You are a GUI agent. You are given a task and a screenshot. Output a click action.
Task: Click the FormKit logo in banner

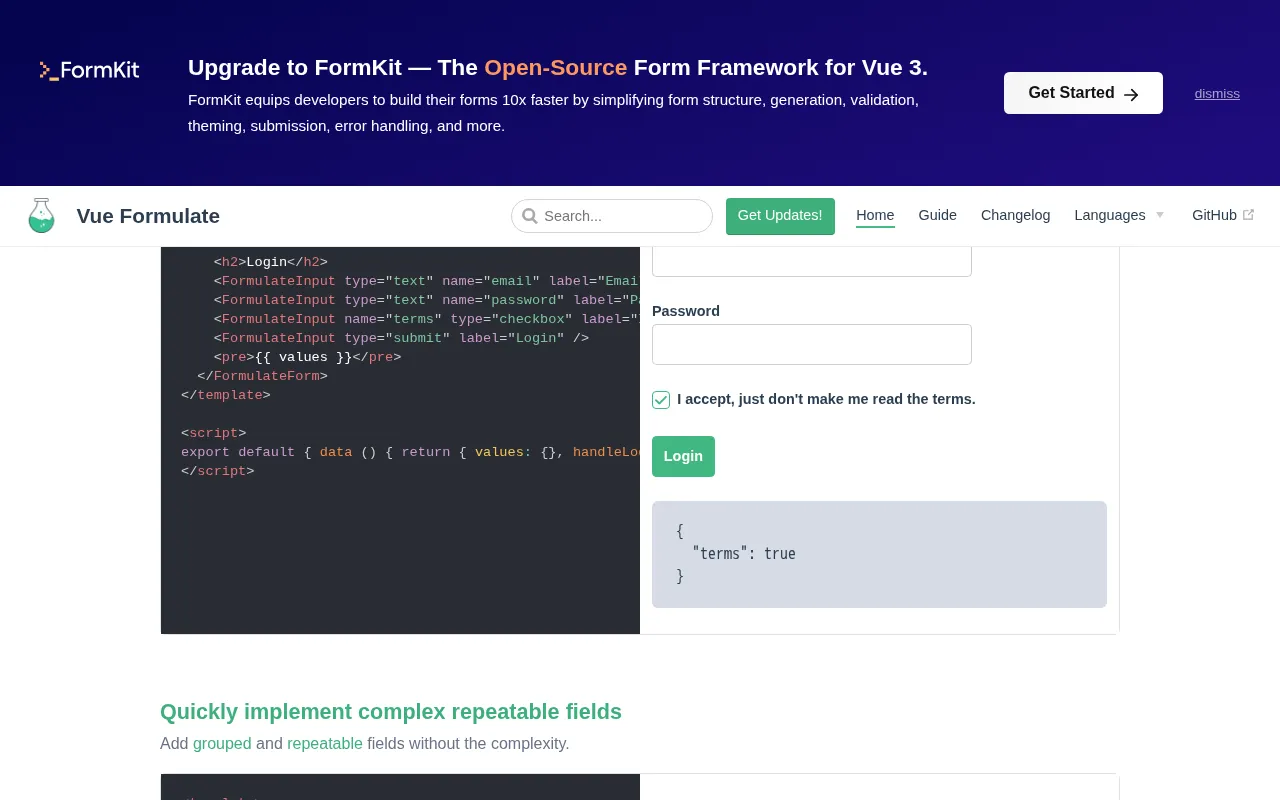pos(89,70)
